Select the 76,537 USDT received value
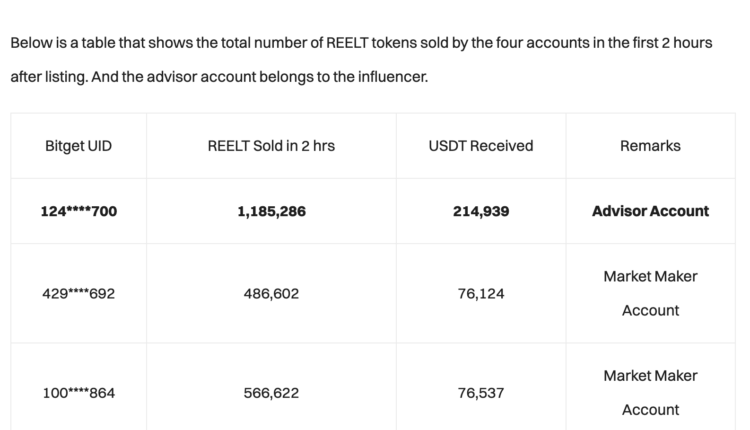The width and height of the screenshot is (750, 430). point(480,393)
